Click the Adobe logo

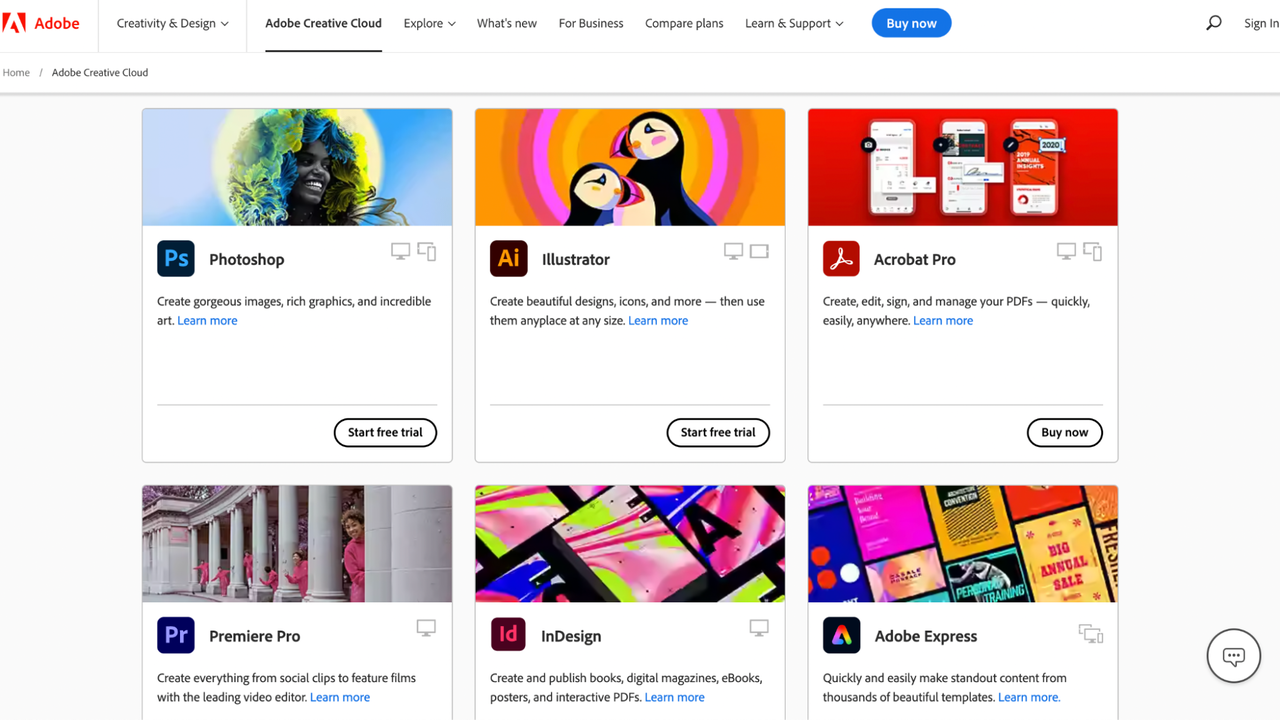tap(40, 22)
